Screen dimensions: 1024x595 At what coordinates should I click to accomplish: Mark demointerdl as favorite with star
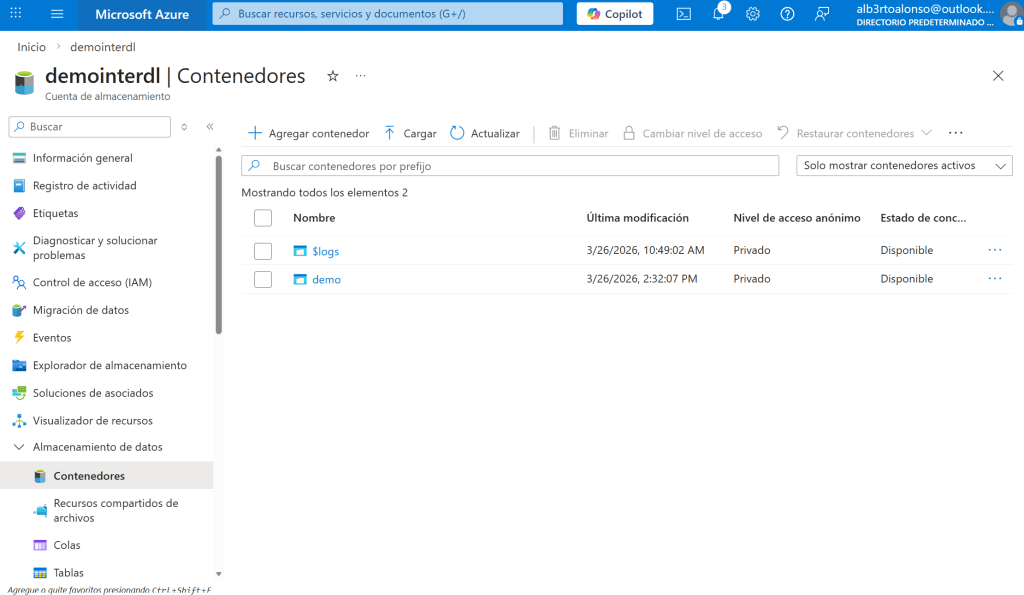[x=333, y=76]
